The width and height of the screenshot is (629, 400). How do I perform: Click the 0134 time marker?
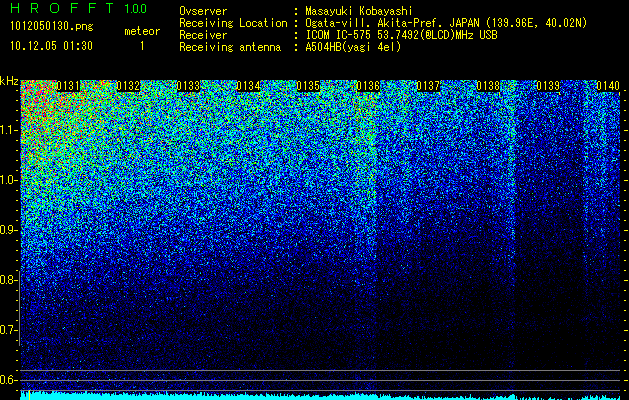click(248, 86)
